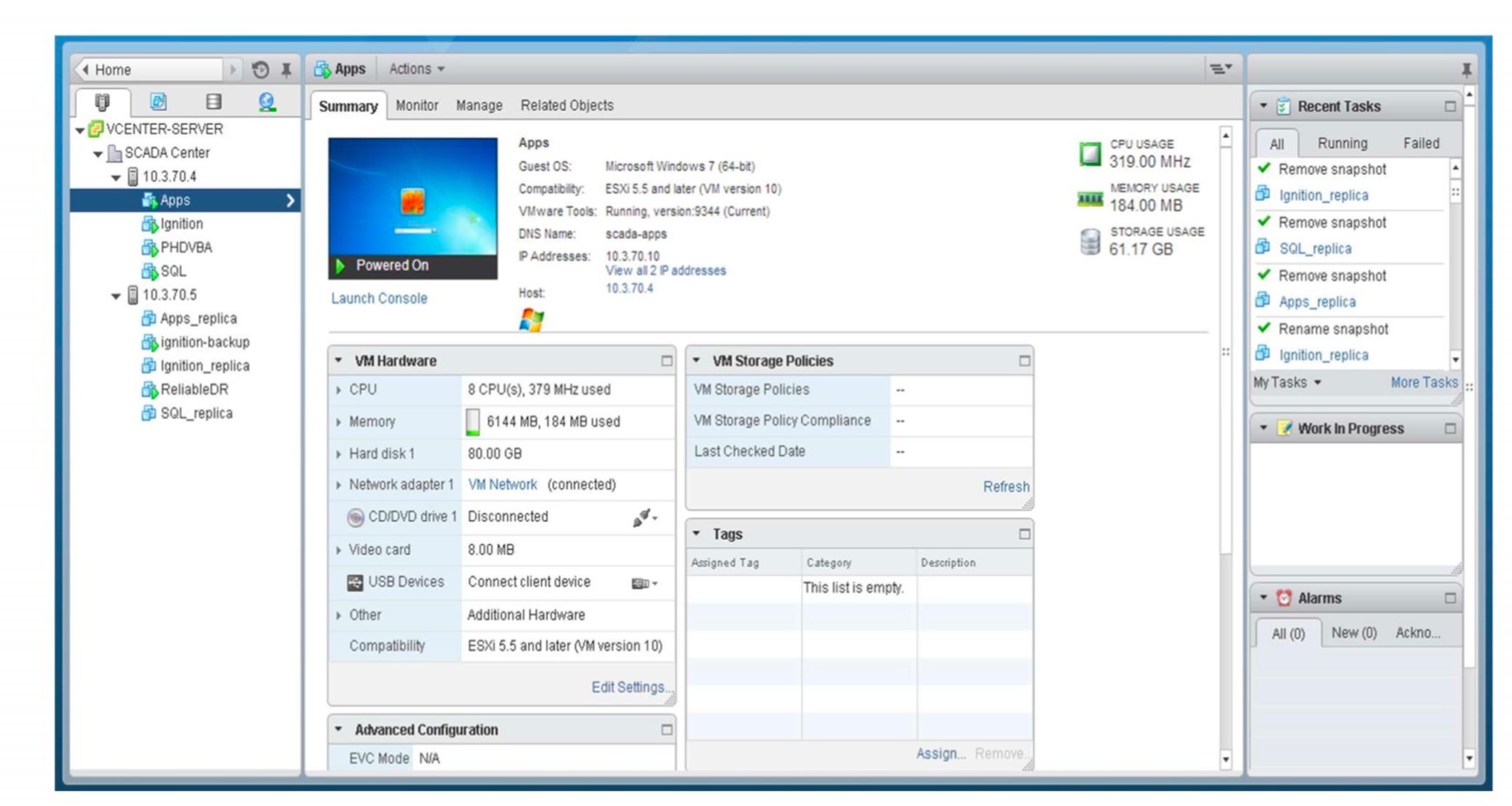The image size is (1512, 806).
Task: Click the CD/DVD drive 1 connect icon
Action: click(x=644, y=517)
